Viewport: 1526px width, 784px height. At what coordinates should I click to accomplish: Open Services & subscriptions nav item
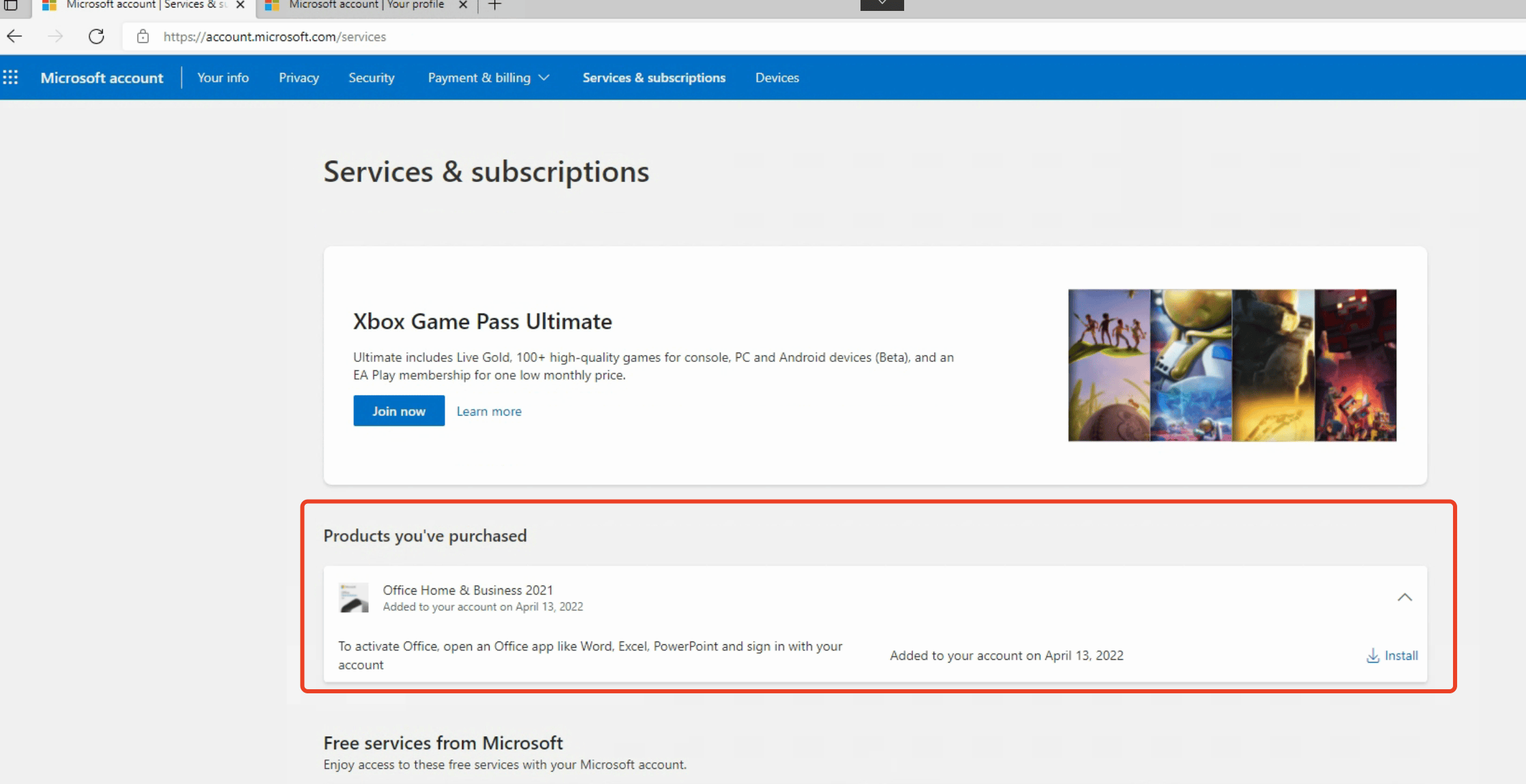[654, 78]
